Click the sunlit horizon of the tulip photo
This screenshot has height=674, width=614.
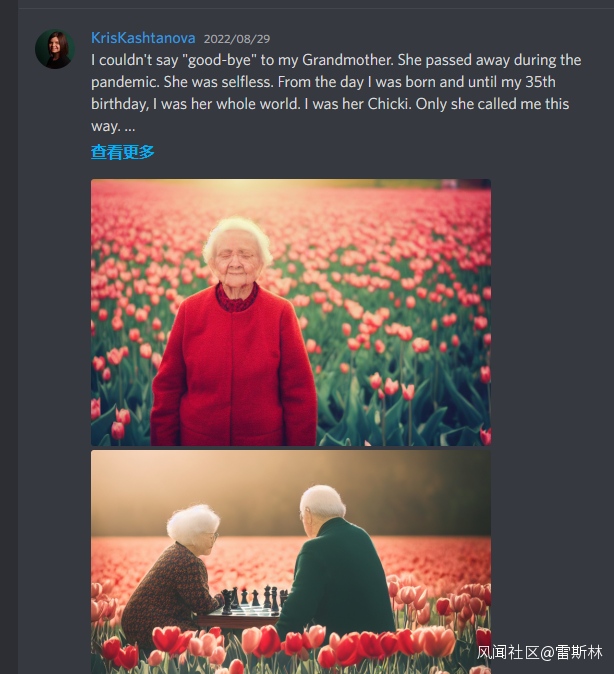coord(291,185)
